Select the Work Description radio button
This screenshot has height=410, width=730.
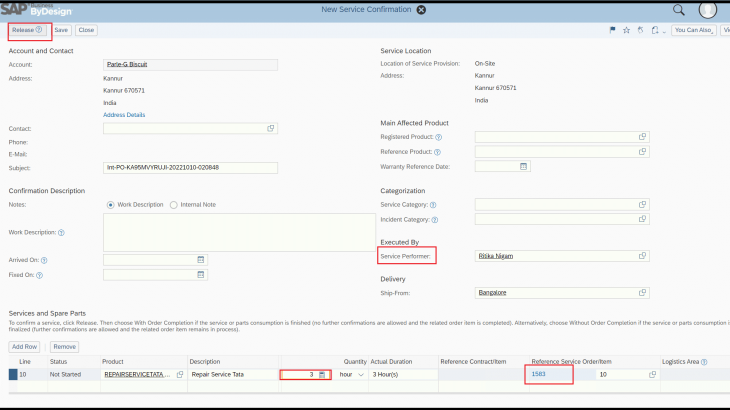[110, 205]
